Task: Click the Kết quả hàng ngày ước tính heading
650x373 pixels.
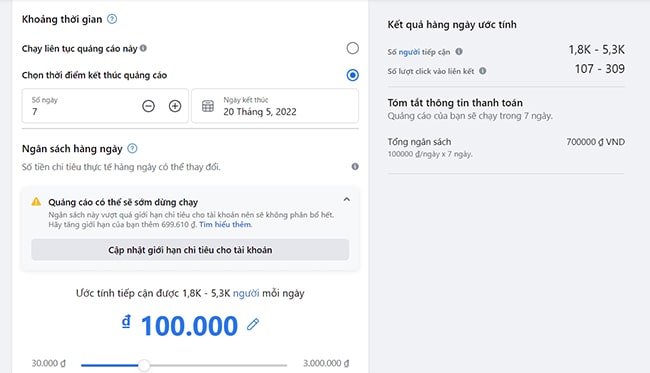Action: pyautogui.click(x=452, y=25)
